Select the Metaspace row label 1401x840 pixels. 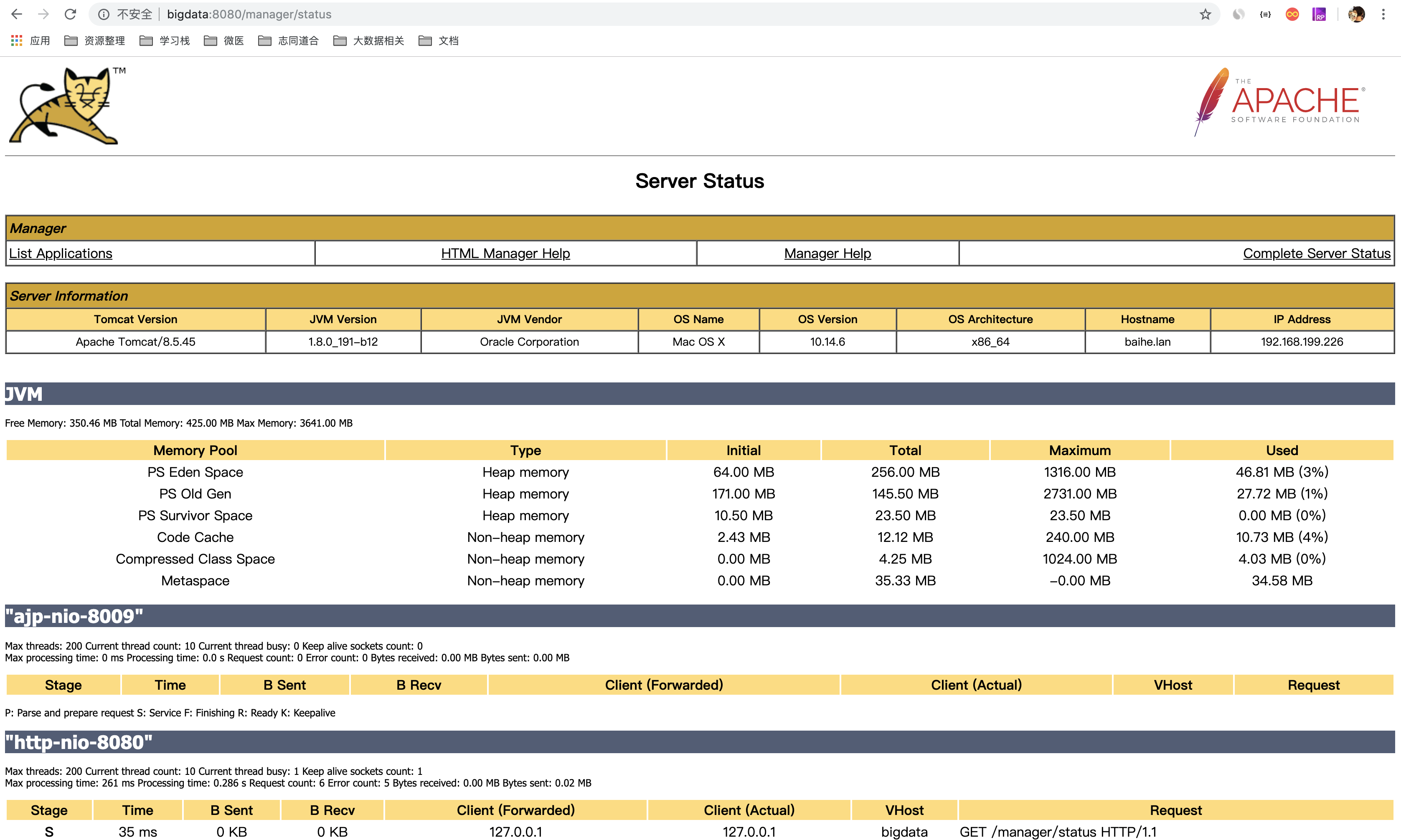(195, 581)
